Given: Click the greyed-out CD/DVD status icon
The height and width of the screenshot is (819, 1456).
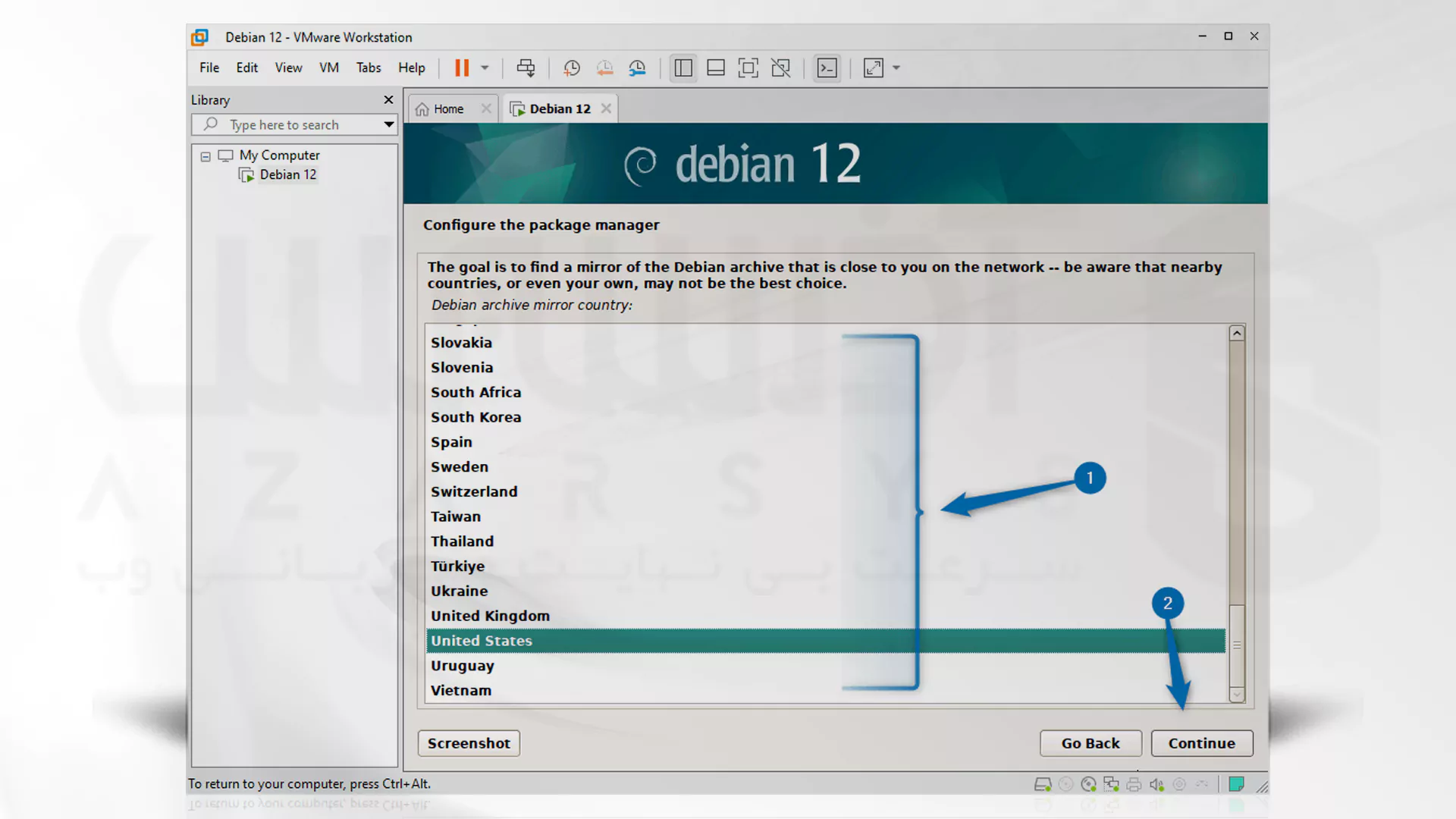Looking at the screenshot, I should click(1065, 785).
